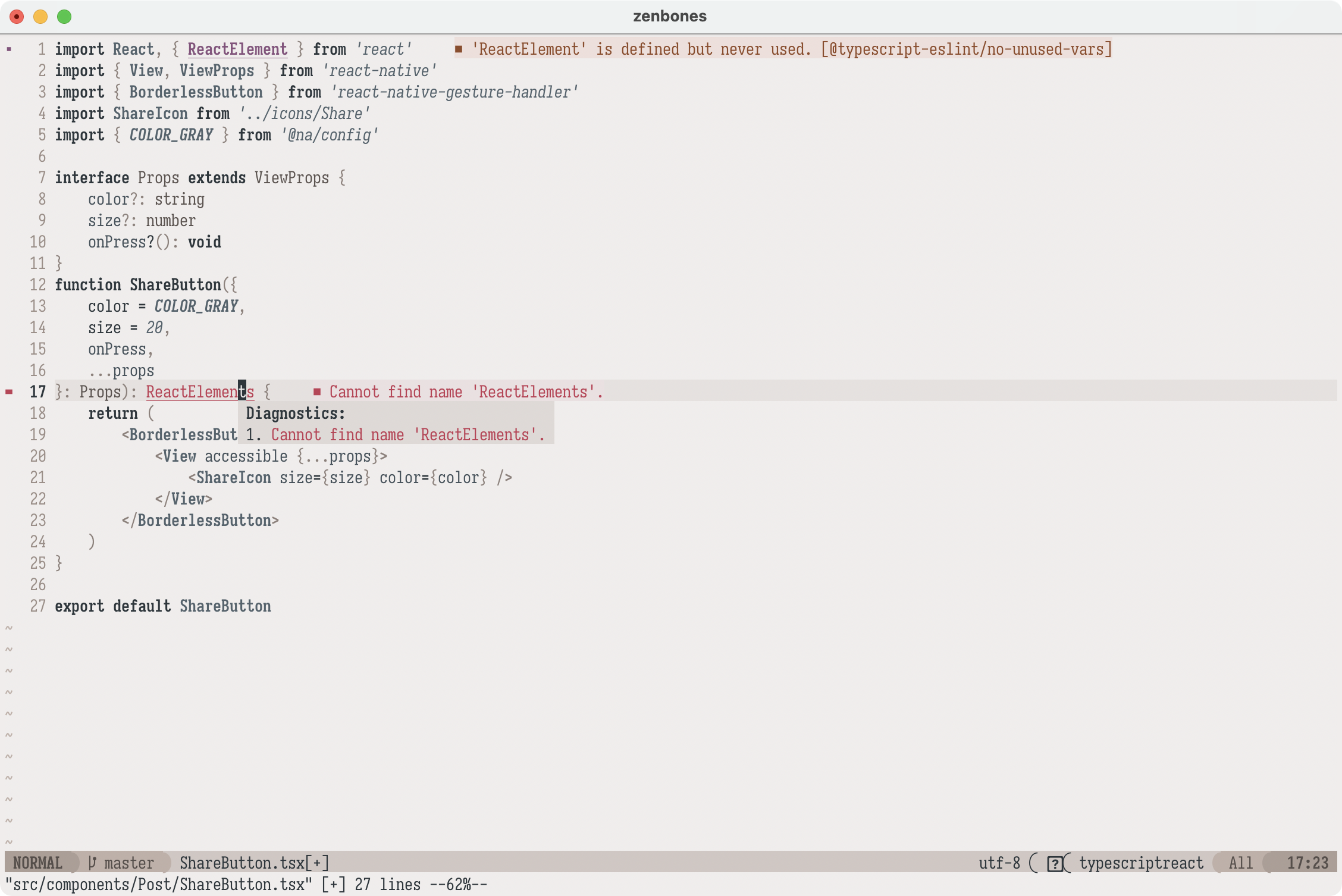Click the utf-8 encoding indicator
1342x896 pixels.
tap(999, 863)
